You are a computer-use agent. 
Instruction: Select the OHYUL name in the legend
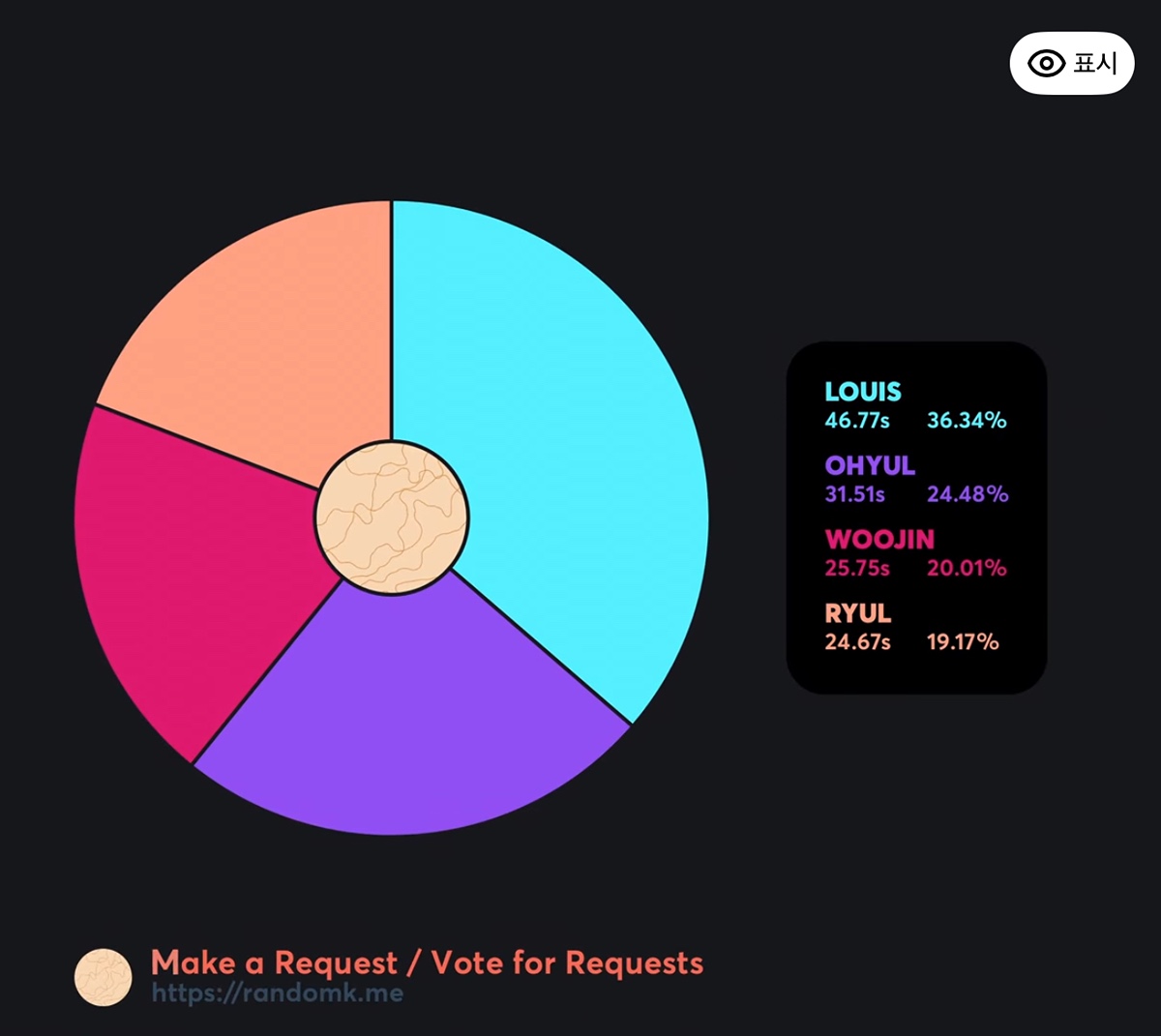pyautogui.click(x=869, y=465)
